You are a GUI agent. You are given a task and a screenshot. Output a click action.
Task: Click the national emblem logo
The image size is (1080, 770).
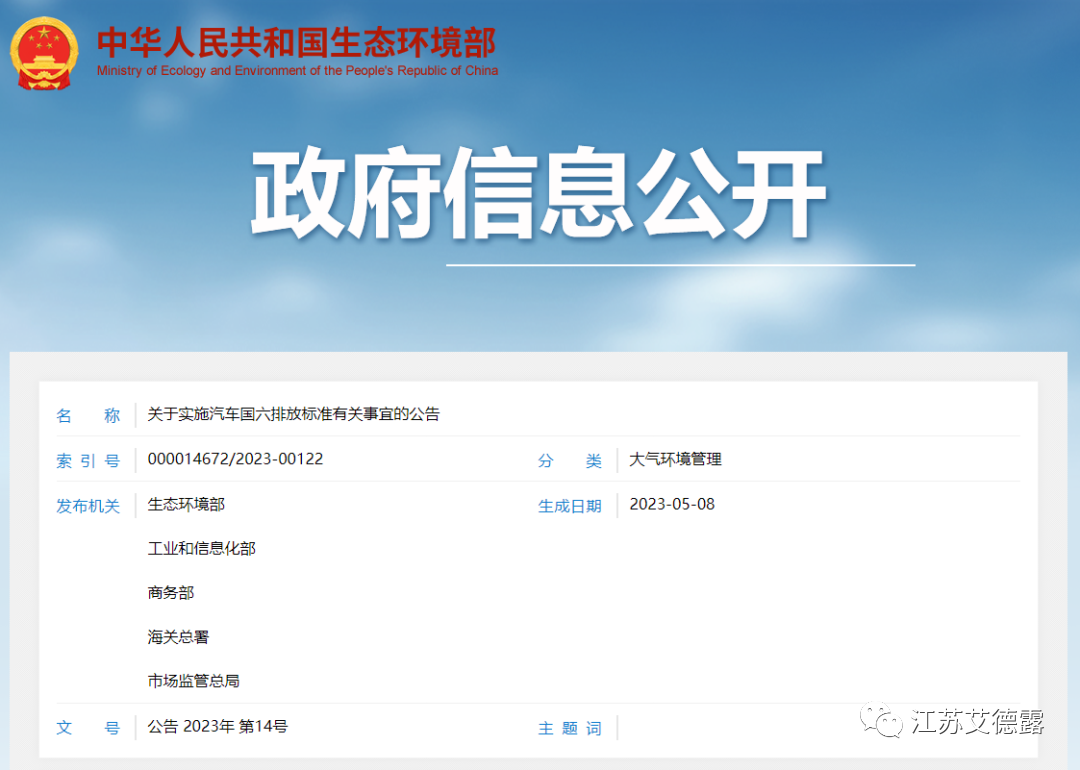tap(43, 52)
